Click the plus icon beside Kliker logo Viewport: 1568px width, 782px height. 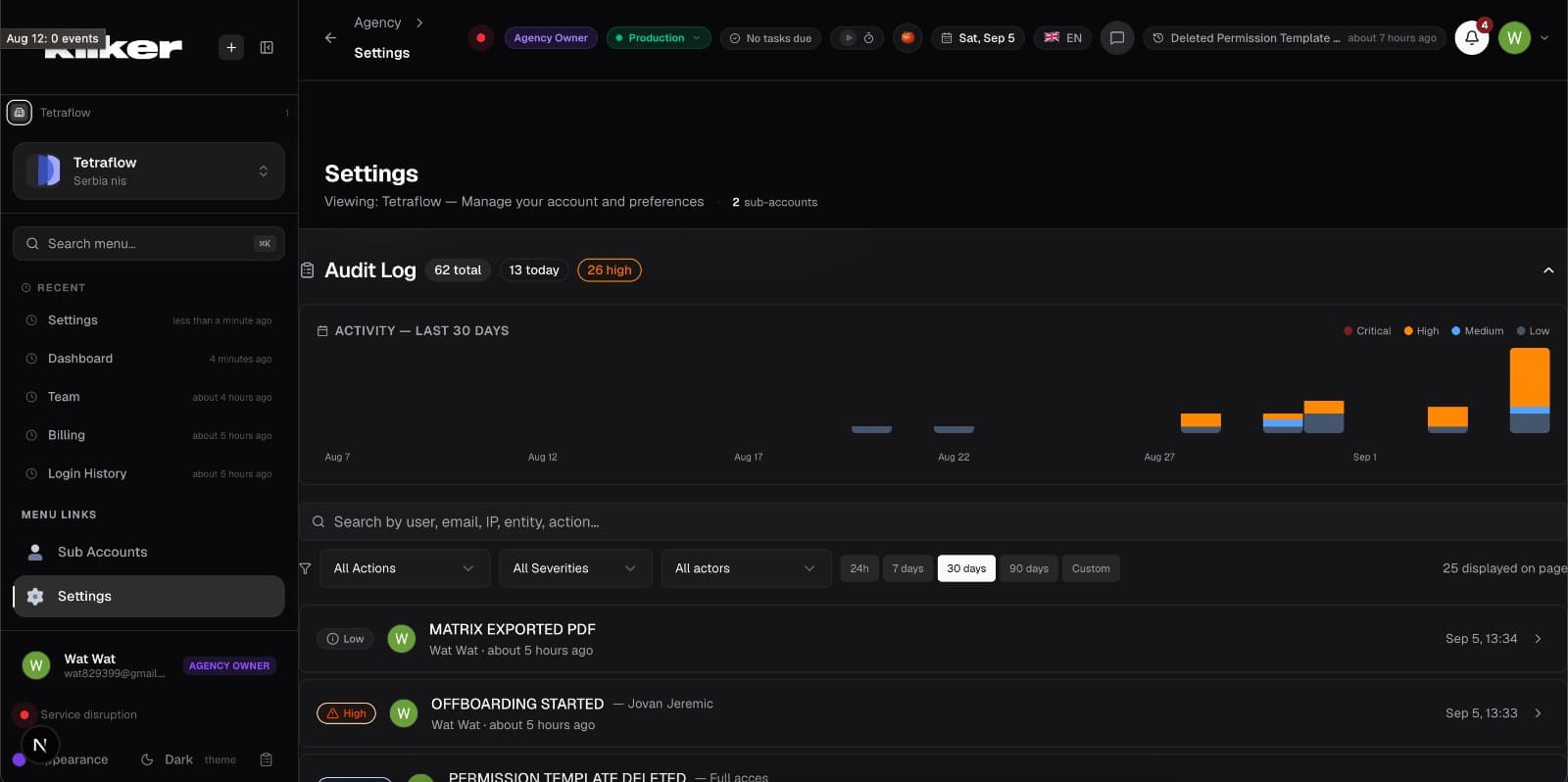pos(231,47)
